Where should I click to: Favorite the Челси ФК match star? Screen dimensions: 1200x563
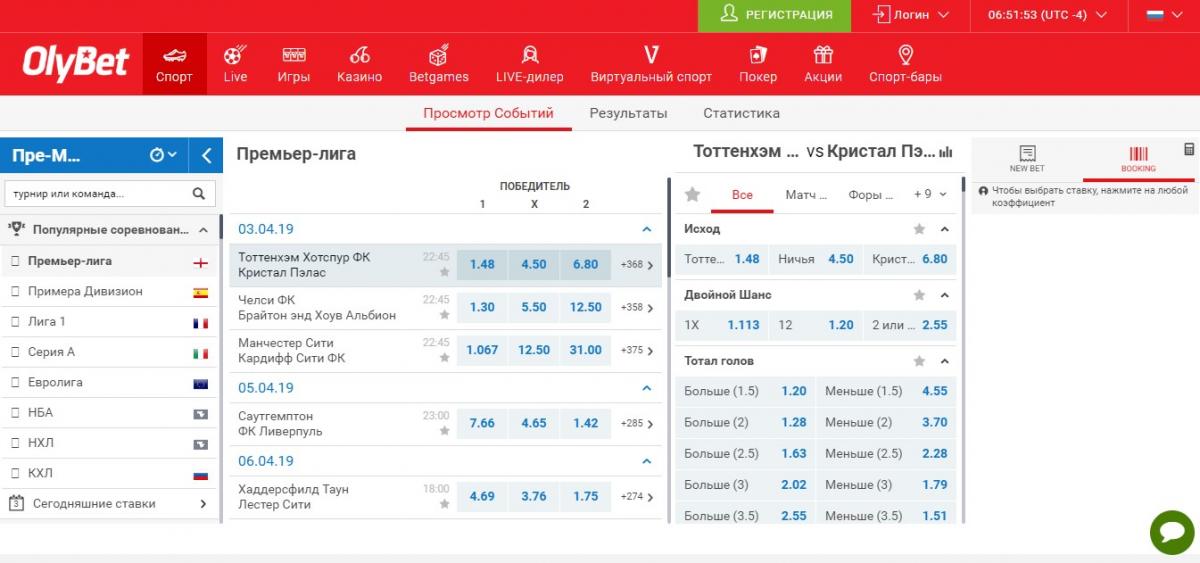tap(444, 314)
